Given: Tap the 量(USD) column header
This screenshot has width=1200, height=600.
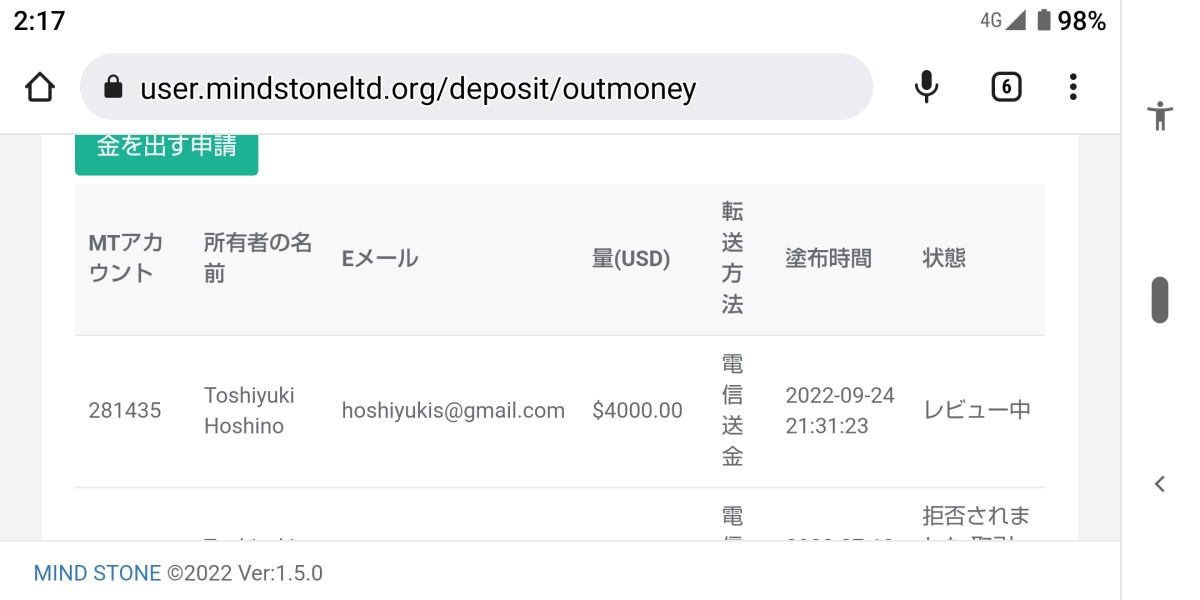Looking at the screenshot, I should click(631, 258).
